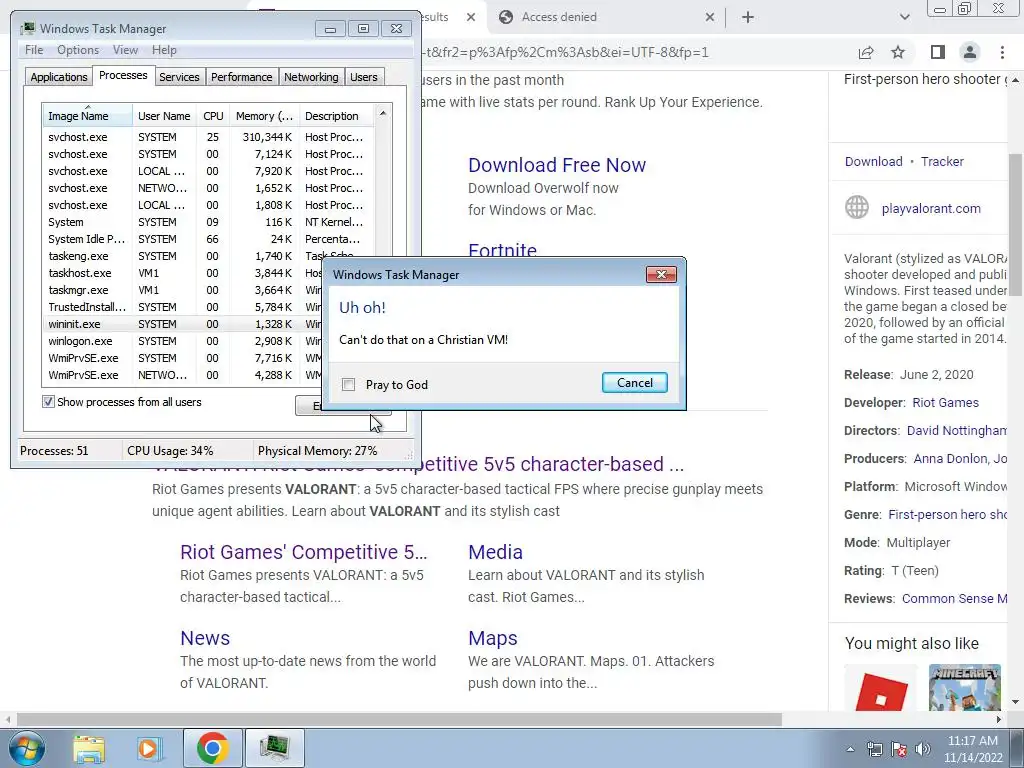Select the wininit.exe process row
This screenshot has width=1024, height=768.
[182, 324]
